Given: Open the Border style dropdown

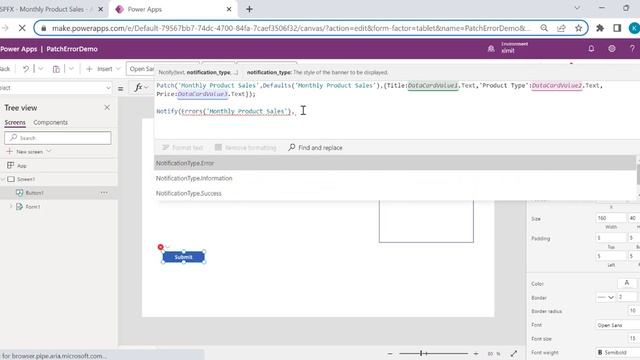Looking at the screenshot, I should (x=605, y=297).
